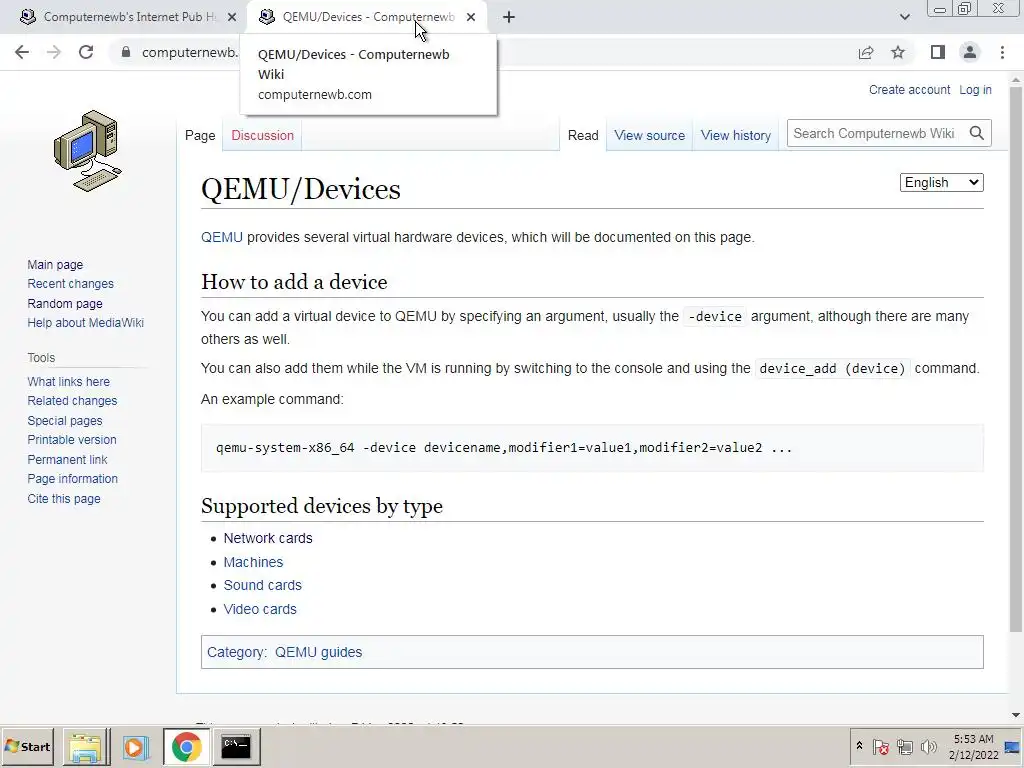Click the Create account link
This screenshot has width=1024, height=768.
pos(909,89)
